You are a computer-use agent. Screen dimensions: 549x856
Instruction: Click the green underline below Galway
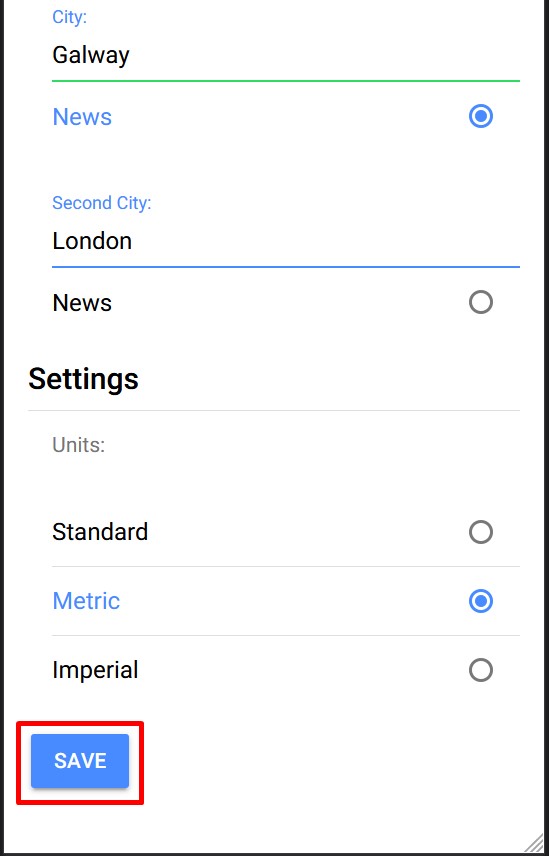pos(285,81)
